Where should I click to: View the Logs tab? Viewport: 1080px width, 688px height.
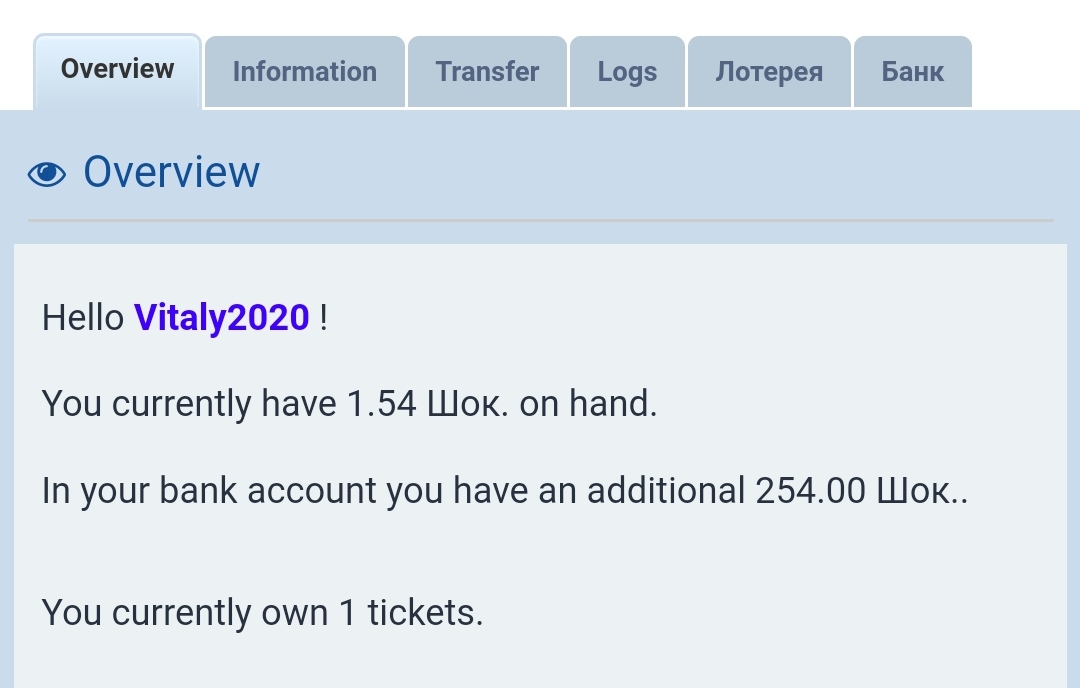pyautogui.click(x=627, y=72)
